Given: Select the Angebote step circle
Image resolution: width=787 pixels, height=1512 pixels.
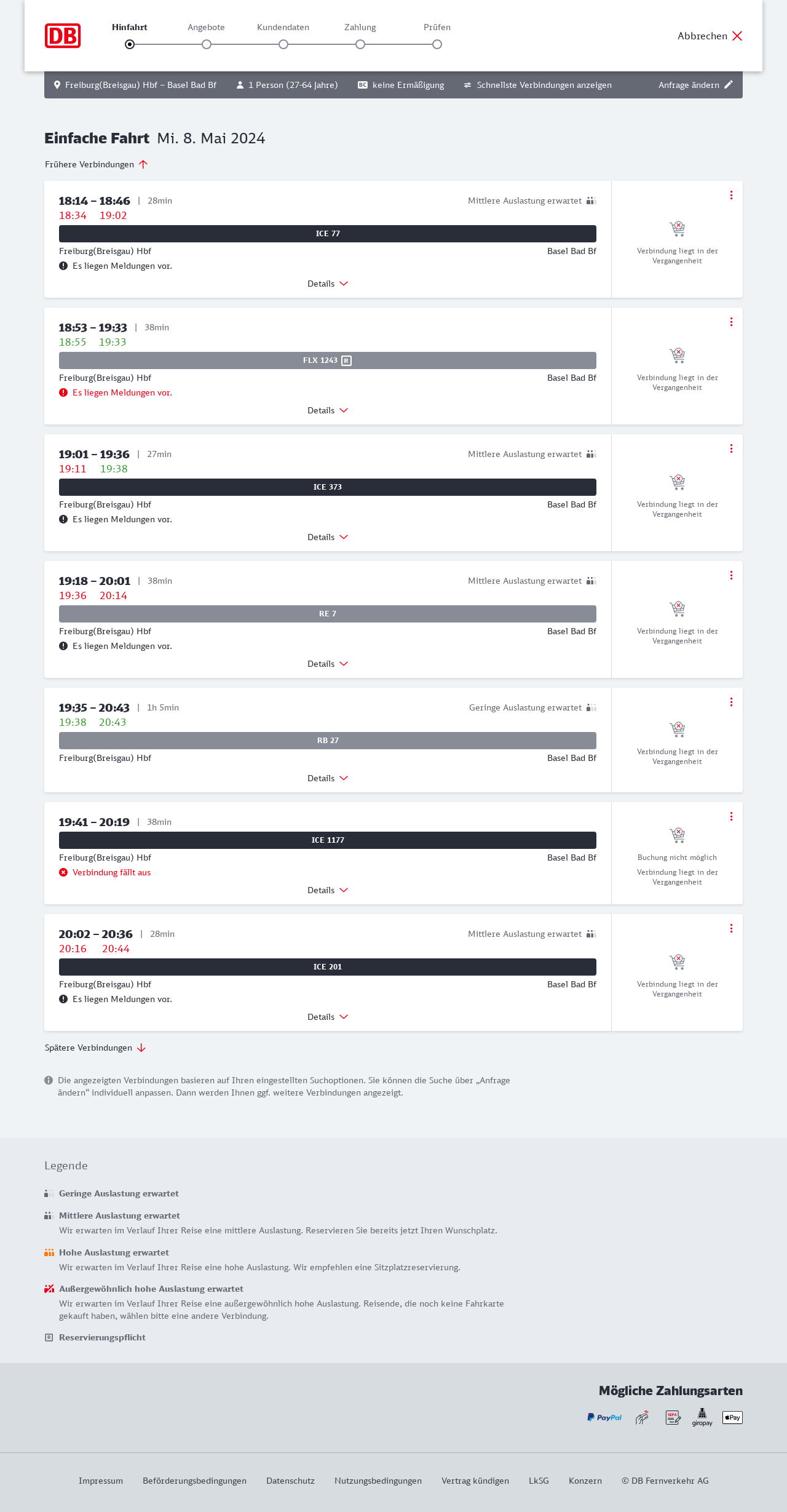Looking at the screenshot, I should [x=207, y=44].
